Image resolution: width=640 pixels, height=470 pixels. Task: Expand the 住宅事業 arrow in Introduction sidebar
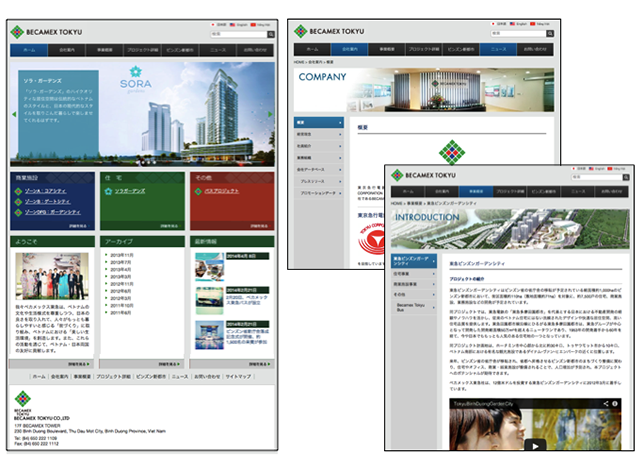coord(433,274)
